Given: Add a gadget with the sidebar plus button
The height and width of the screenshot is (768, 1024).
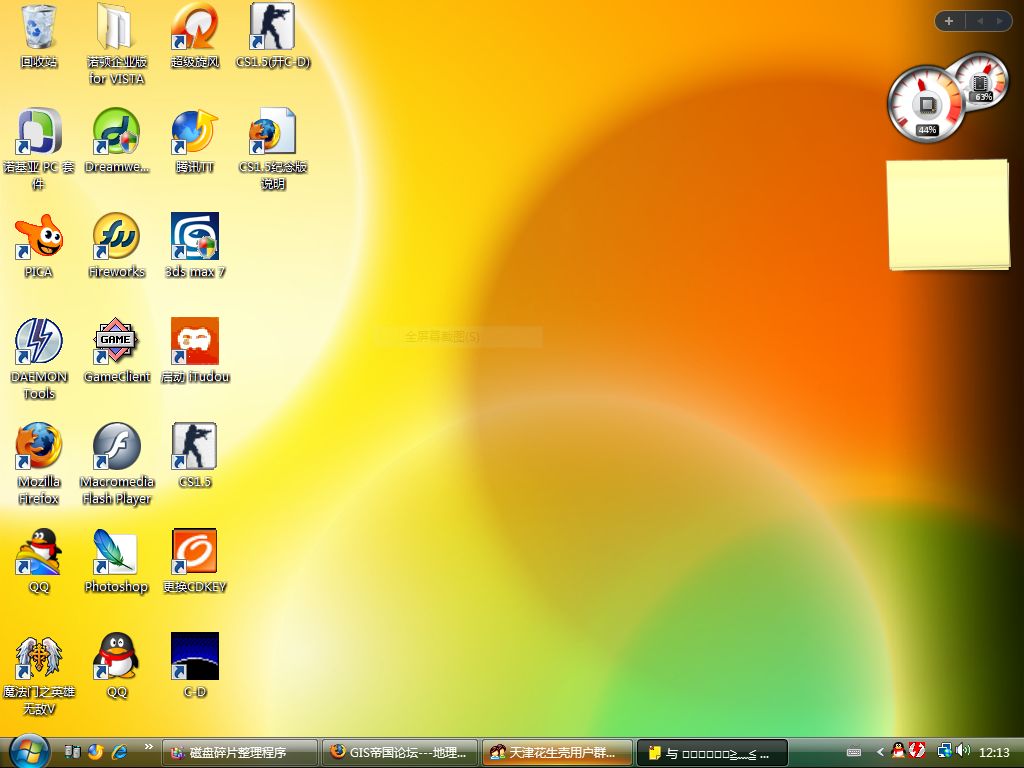Looking at the screenshot, I should tap(949, 21).
